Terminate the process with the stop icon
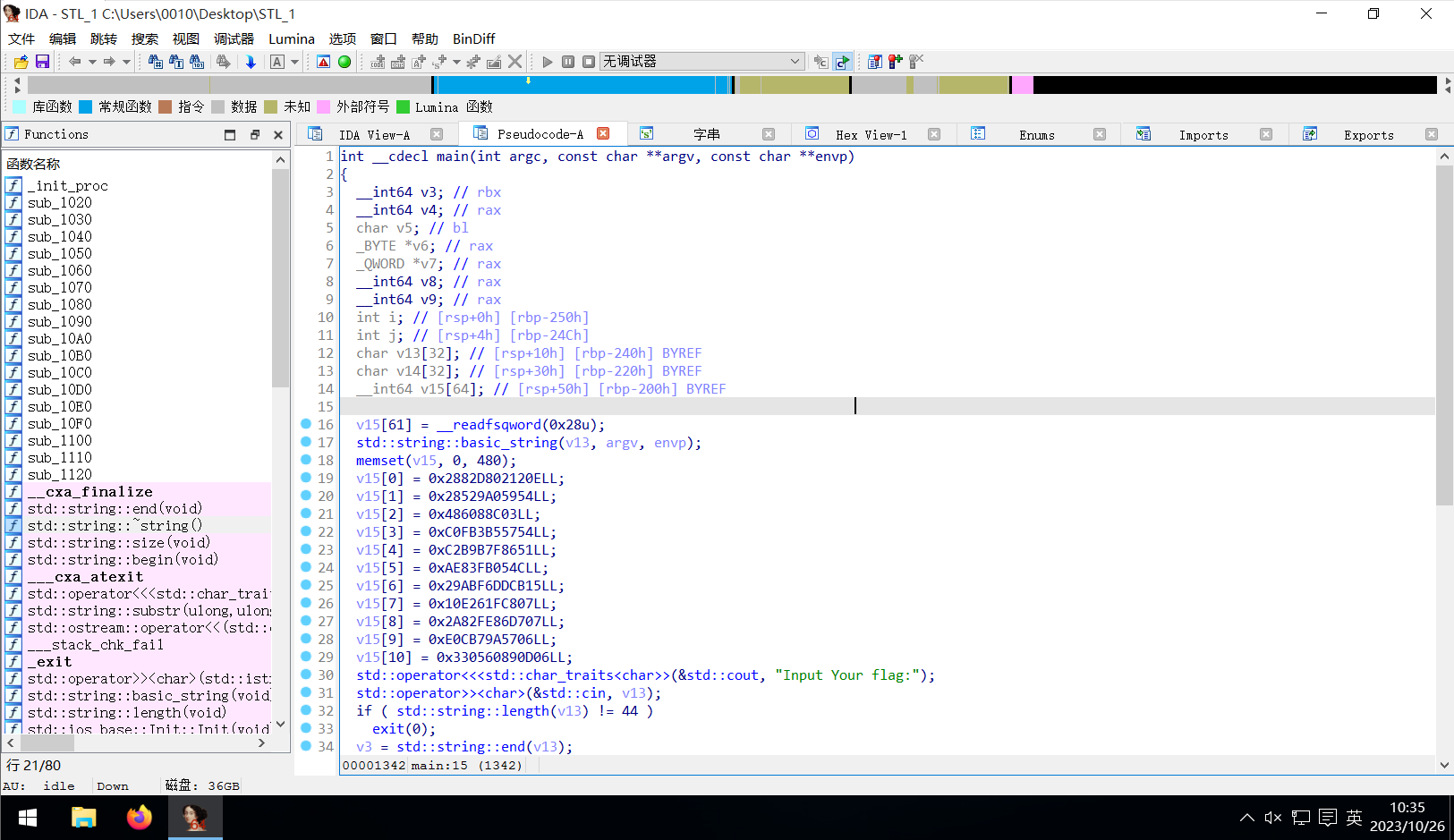The height and width of the screenshot is (840, 1454). tap(589, 62)
